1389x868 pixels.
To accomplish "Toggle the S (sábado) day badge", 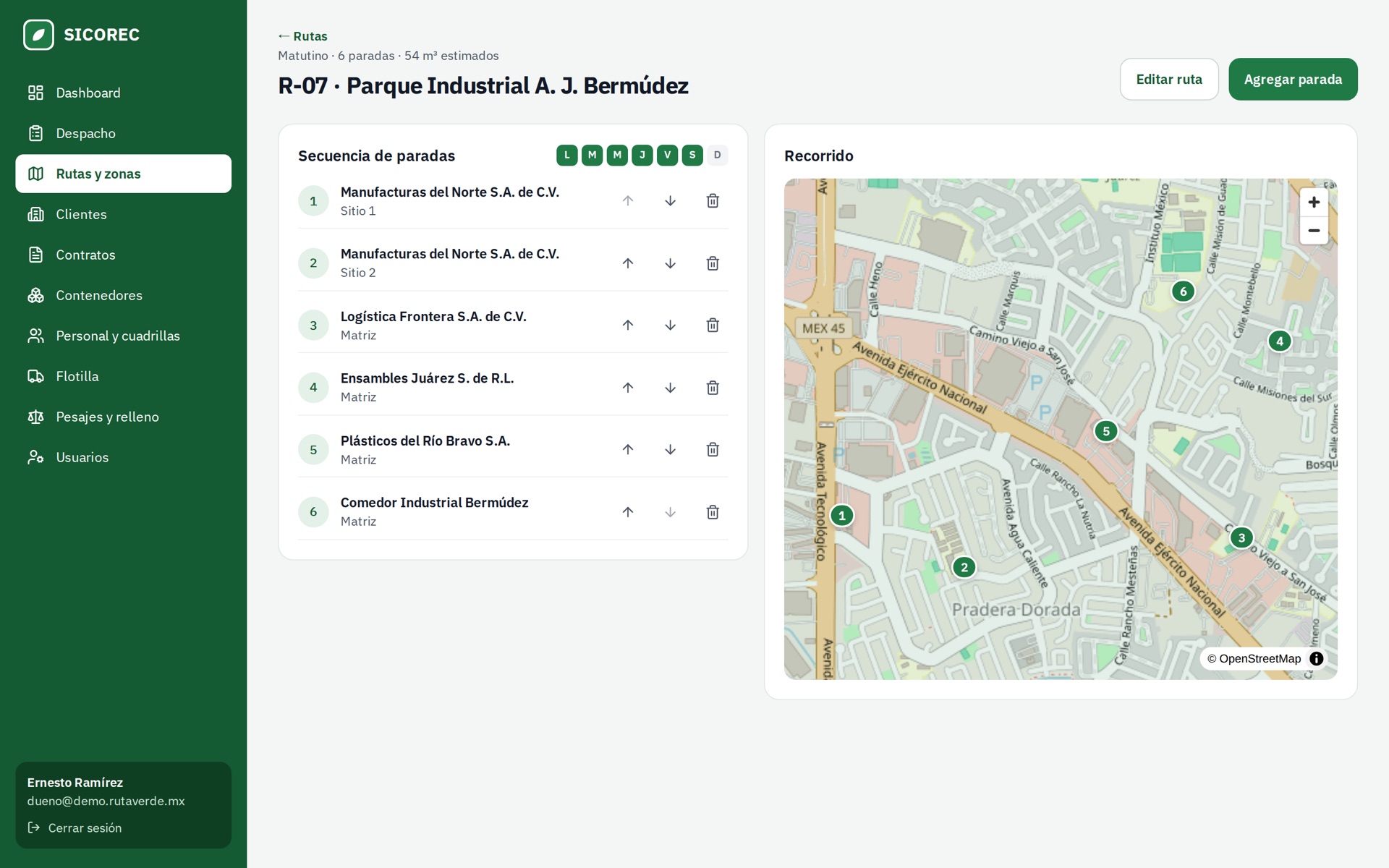I will click(x=692, y=155).
